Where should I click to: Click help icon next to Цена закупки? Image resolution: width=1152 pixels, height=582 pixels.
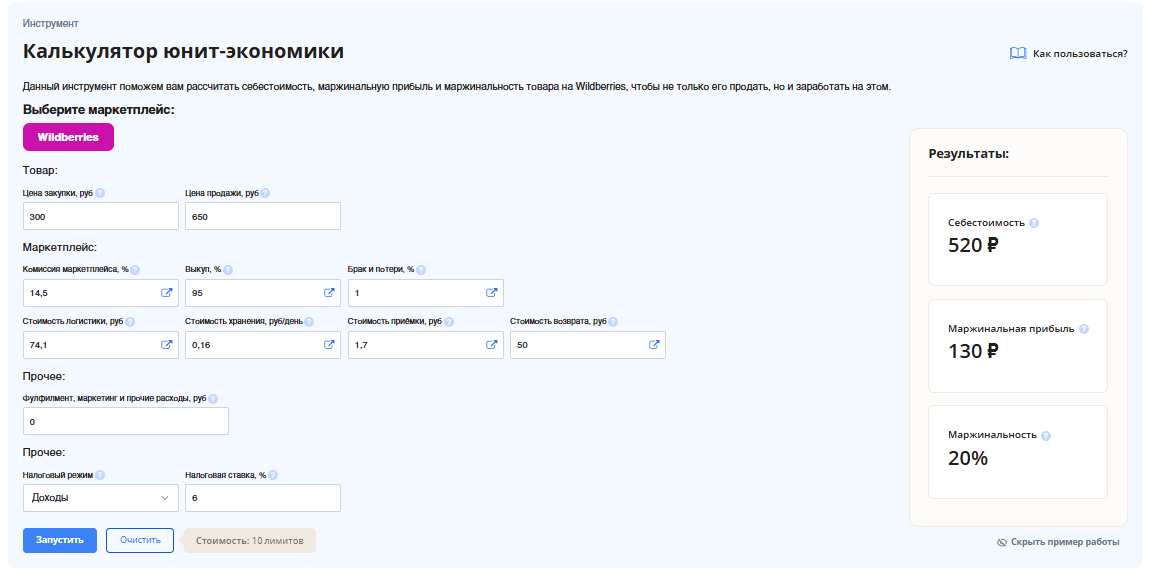100,194
